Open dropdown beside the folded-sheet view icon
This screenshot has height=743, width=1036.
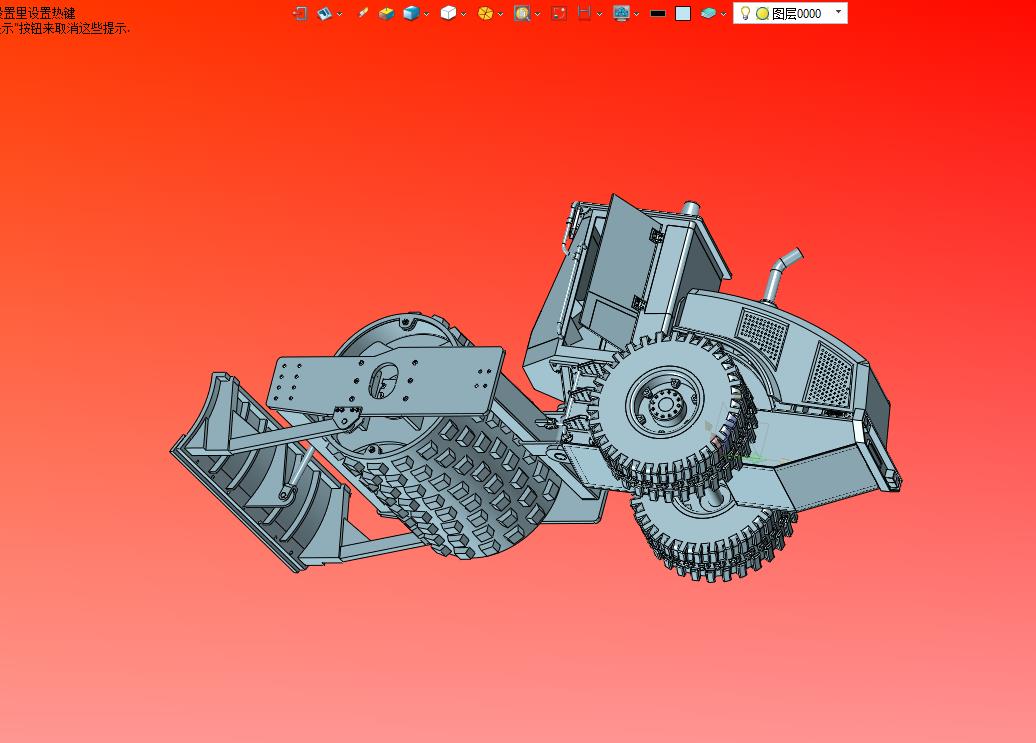pos(340,14)
